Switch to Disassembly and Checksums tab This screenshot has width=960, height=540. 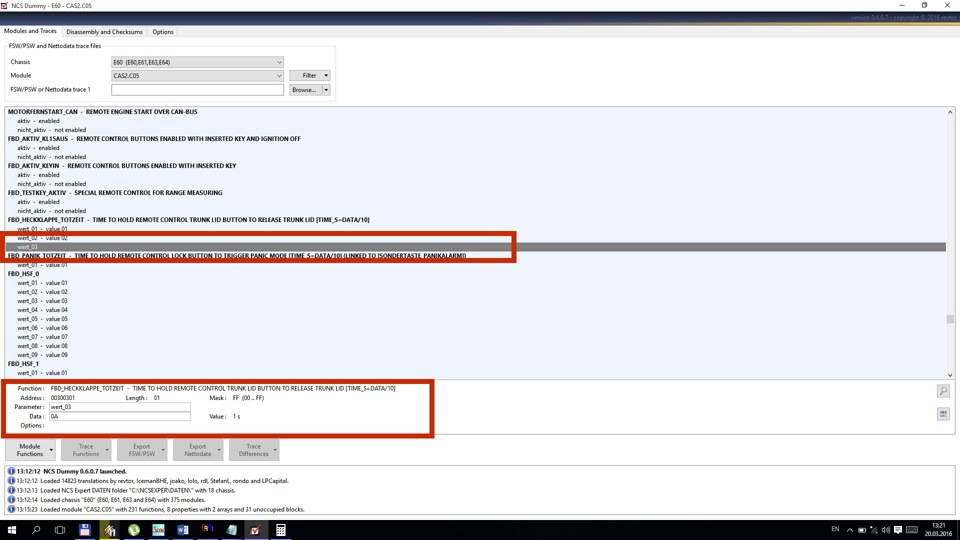click(x=104, y=32)
